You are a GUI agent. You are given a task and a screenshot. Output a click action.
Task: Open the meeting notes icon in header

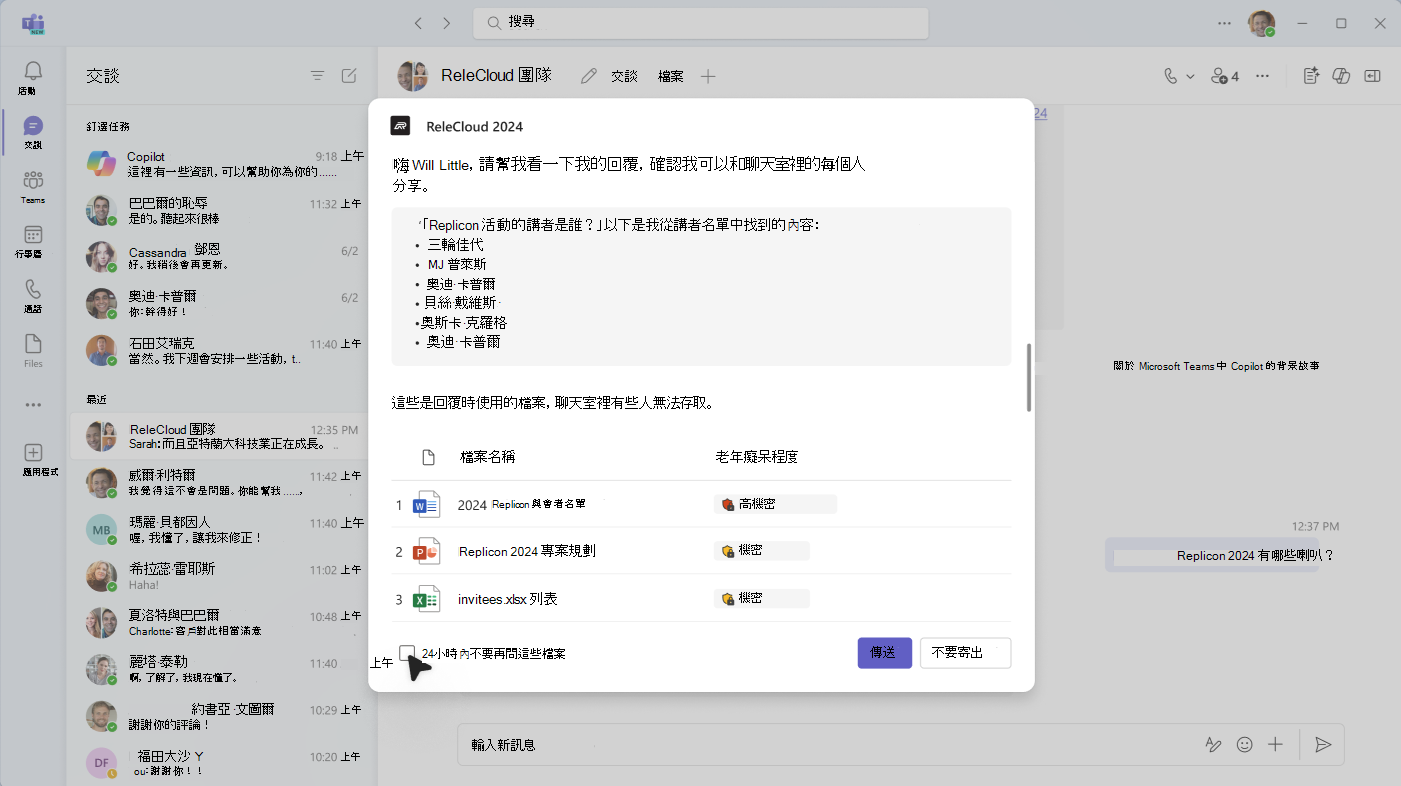[1312, 76]
